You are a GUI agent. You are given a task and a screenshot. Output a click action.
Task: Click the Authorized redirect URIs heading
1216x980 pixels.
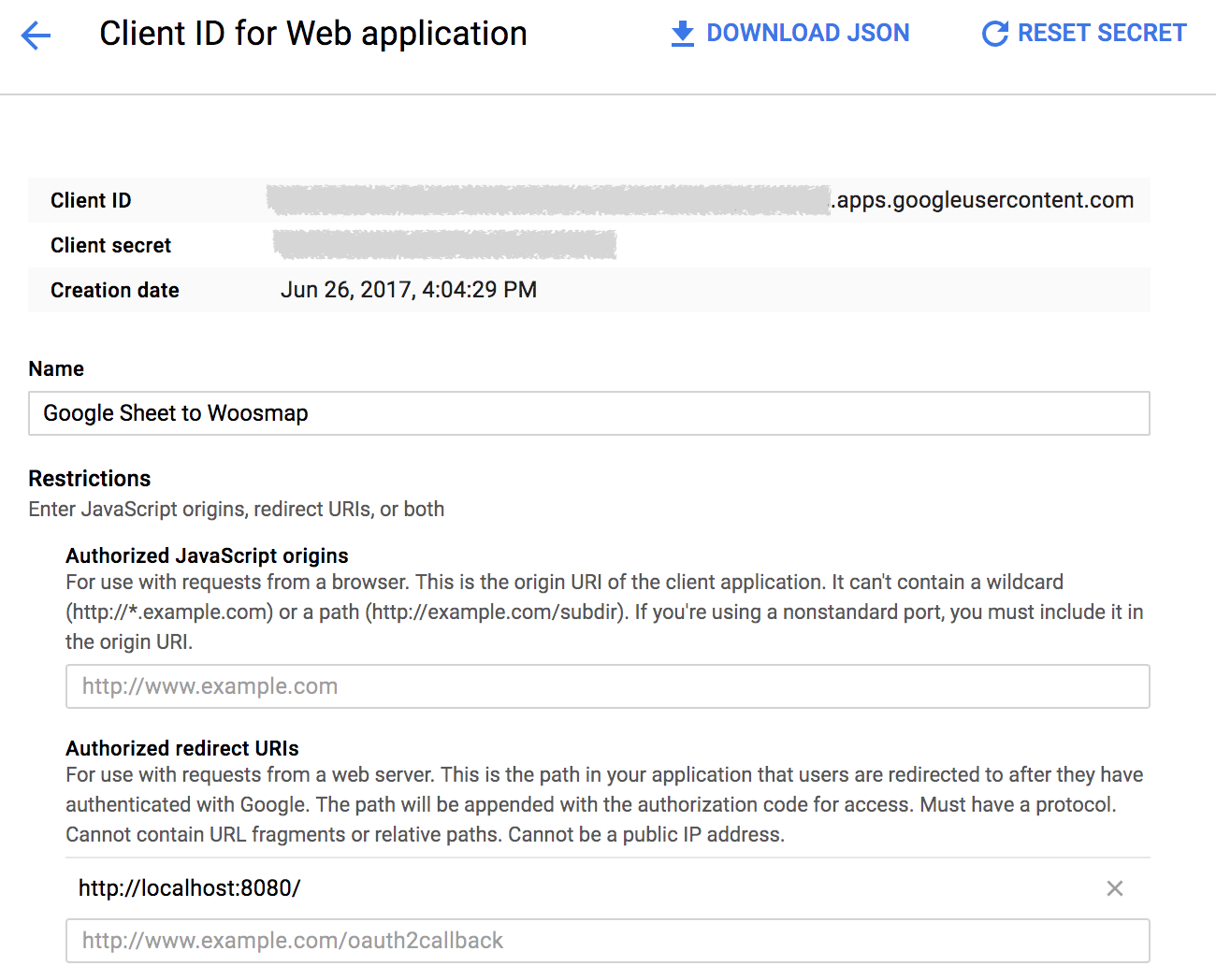click(181, 748)
